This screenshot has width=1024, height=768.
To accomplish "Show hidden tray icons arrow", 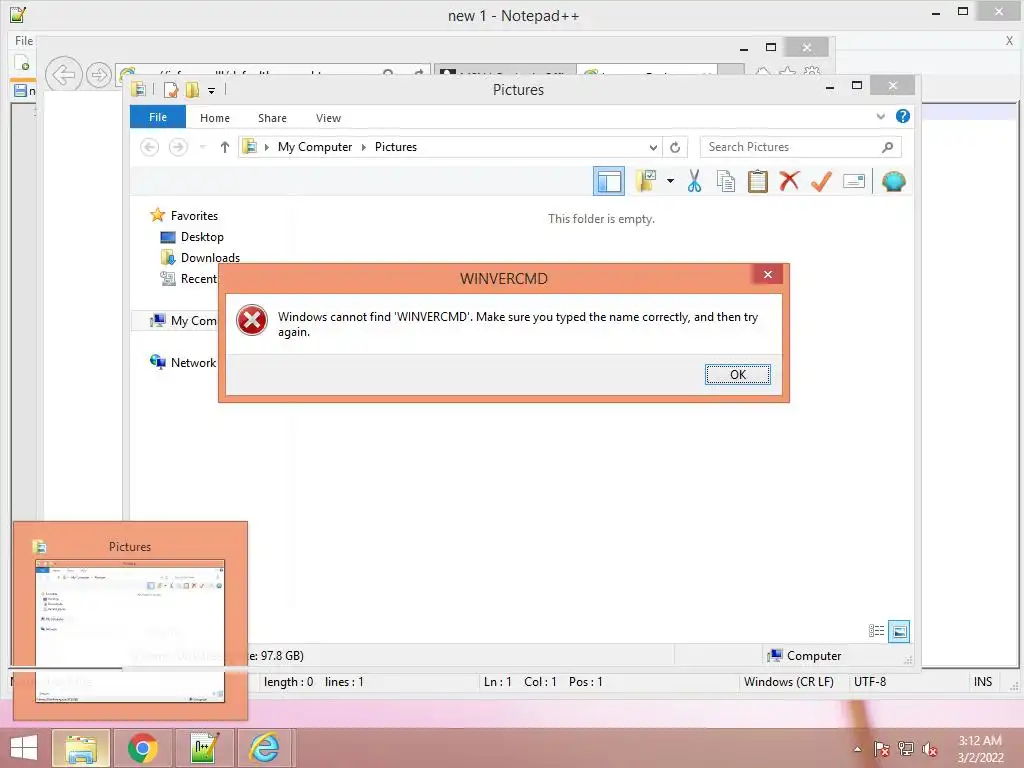I will click(857, 749).
